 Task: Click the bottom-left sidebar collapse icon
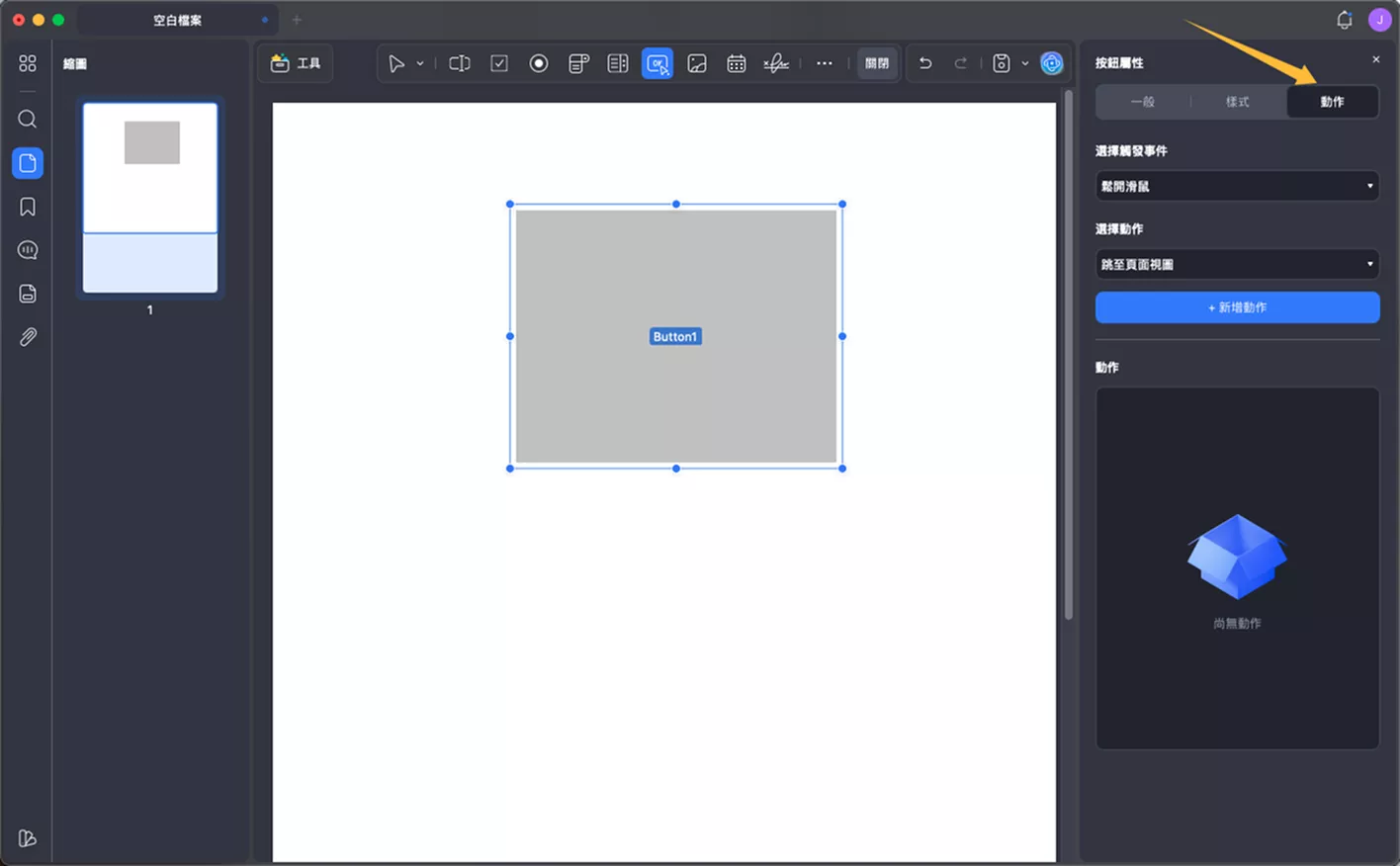[x=28, y=838]
